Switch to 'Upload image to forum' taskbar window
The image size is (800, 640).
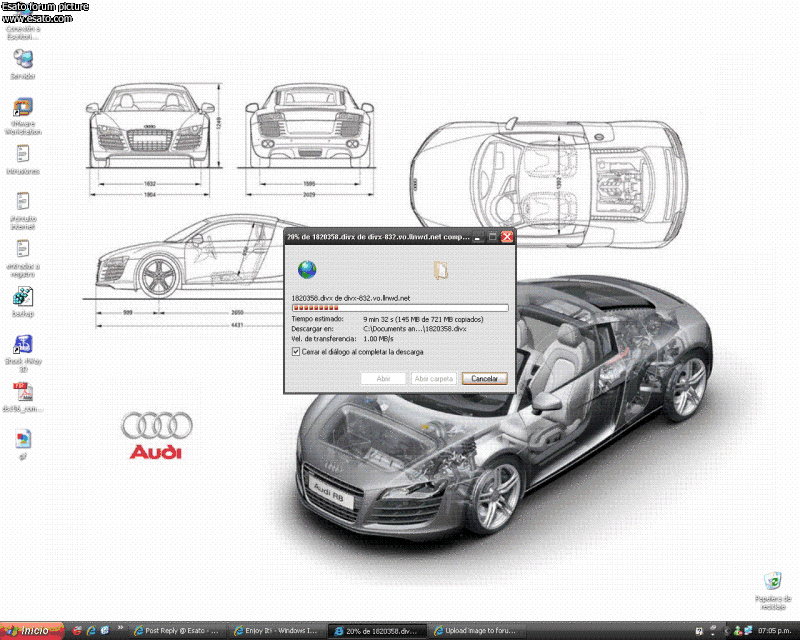[x=480, y=631]
